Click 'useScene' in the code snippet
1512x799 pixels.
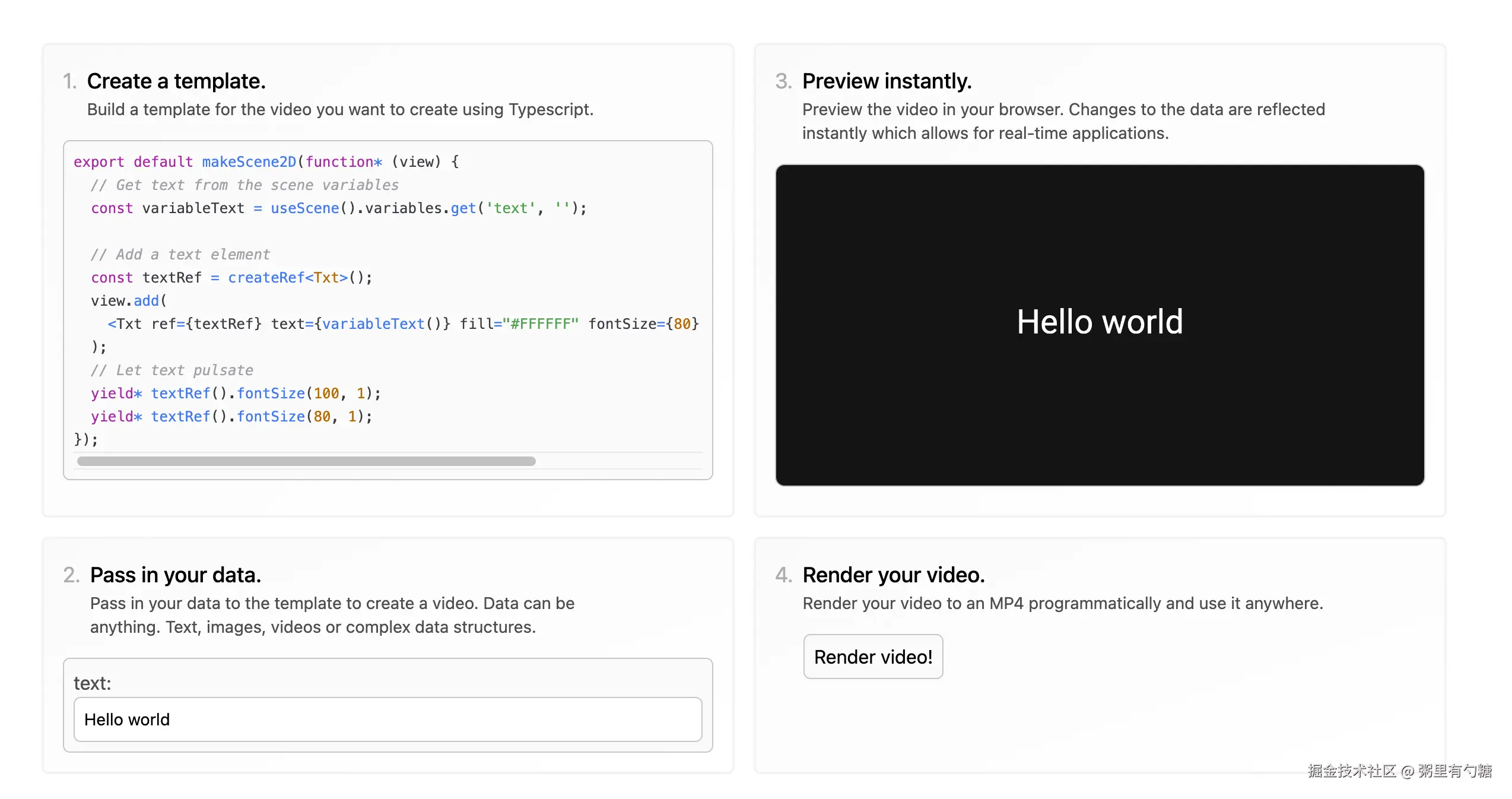[x=304, y=208]
